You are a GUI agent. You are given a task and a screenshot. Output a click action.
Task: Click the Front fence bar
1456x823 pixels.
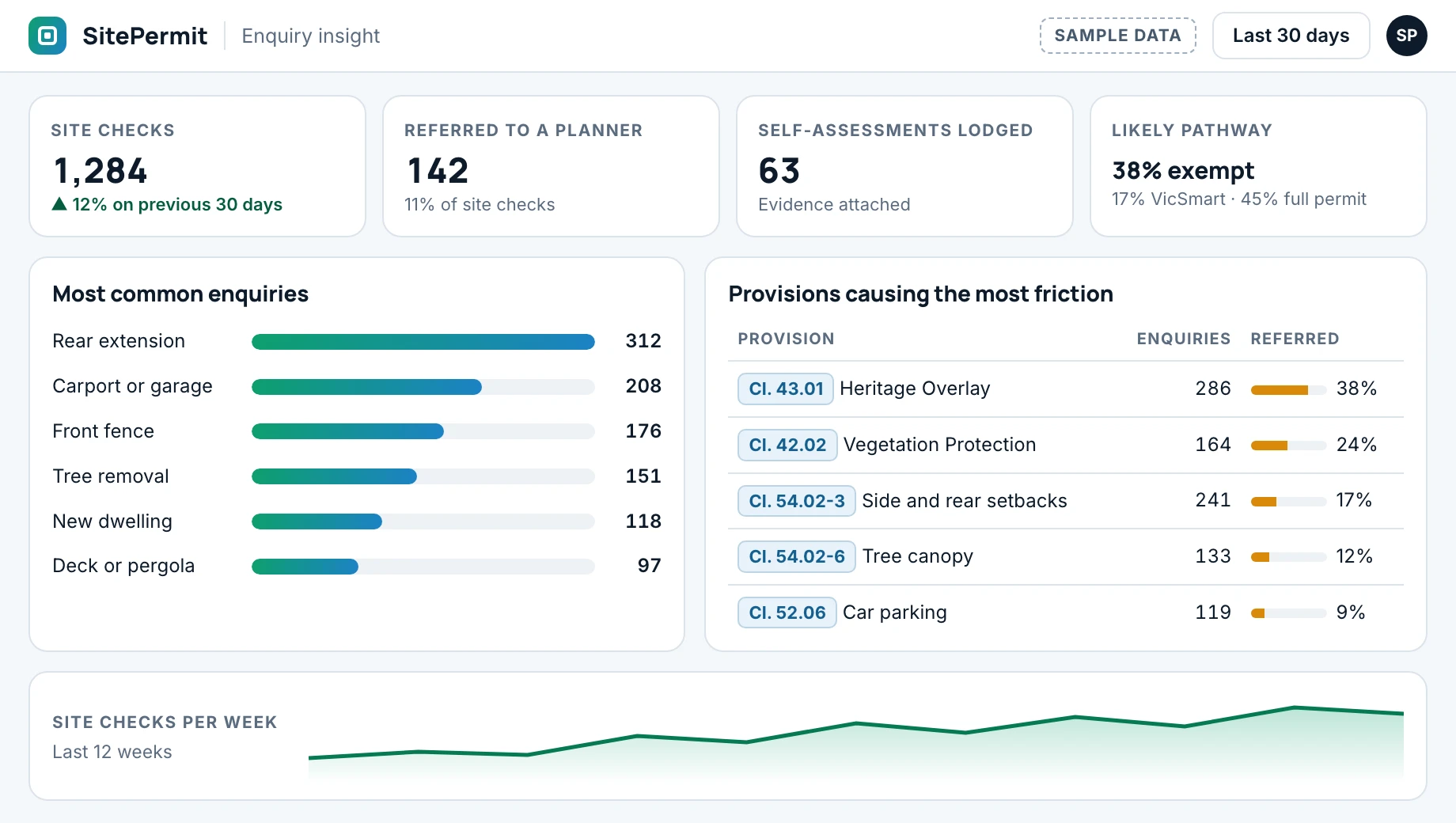click(423, 431)
